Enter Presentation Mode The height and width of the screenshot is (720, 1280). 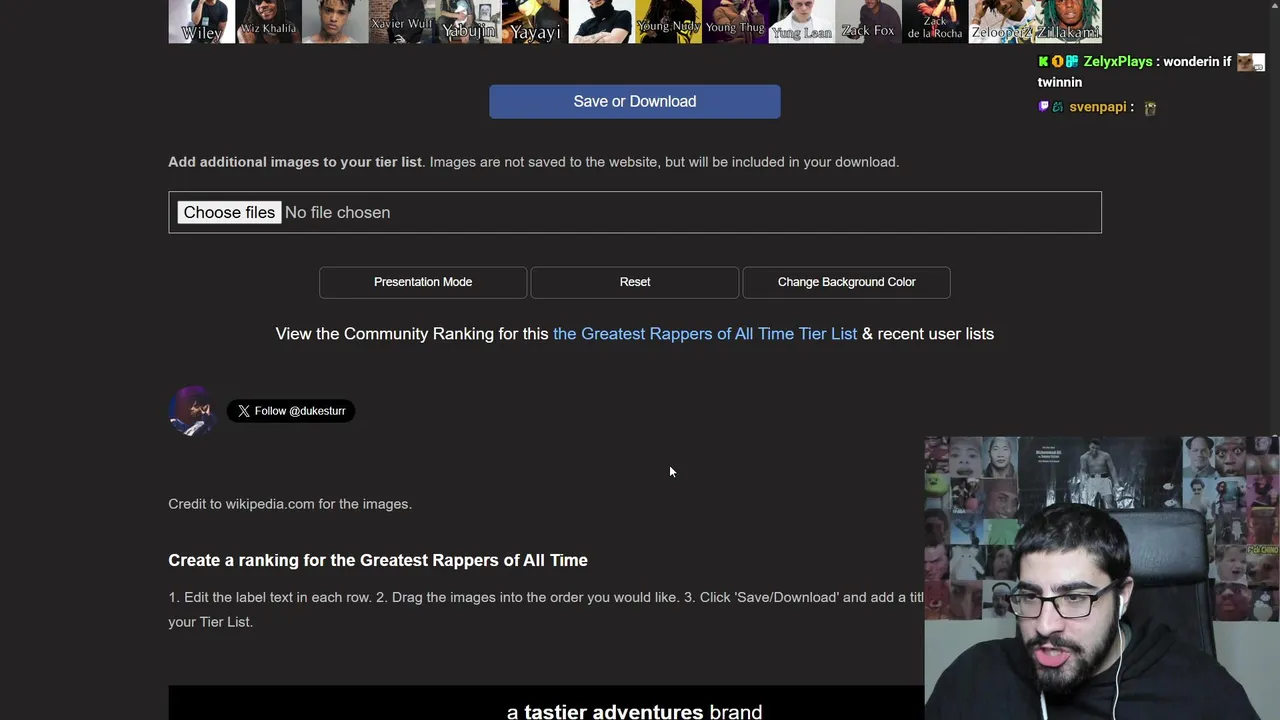click(423, 282)
